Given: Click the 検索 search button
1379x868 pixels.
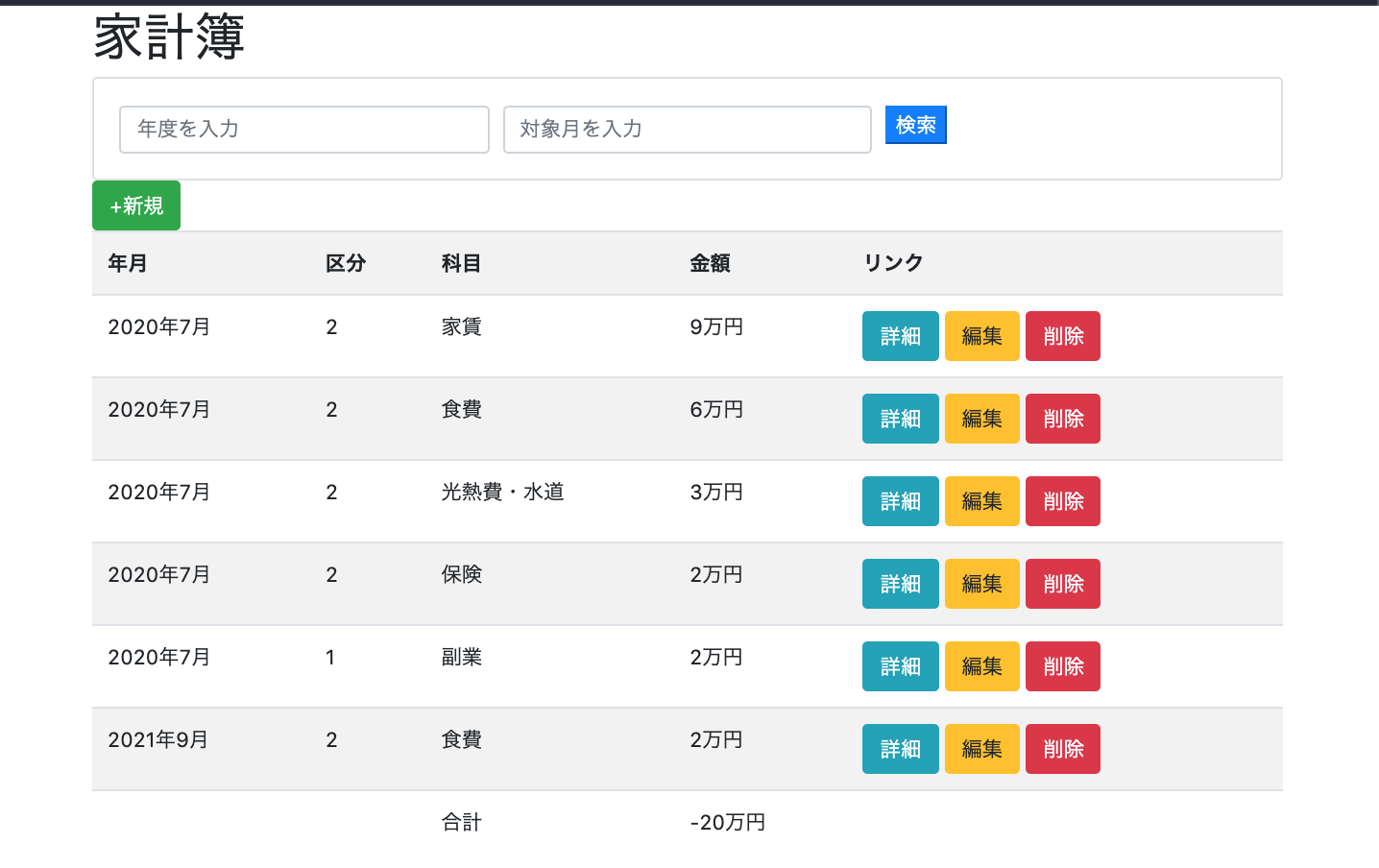Looking at the screenshot, I should coord(914,124).
